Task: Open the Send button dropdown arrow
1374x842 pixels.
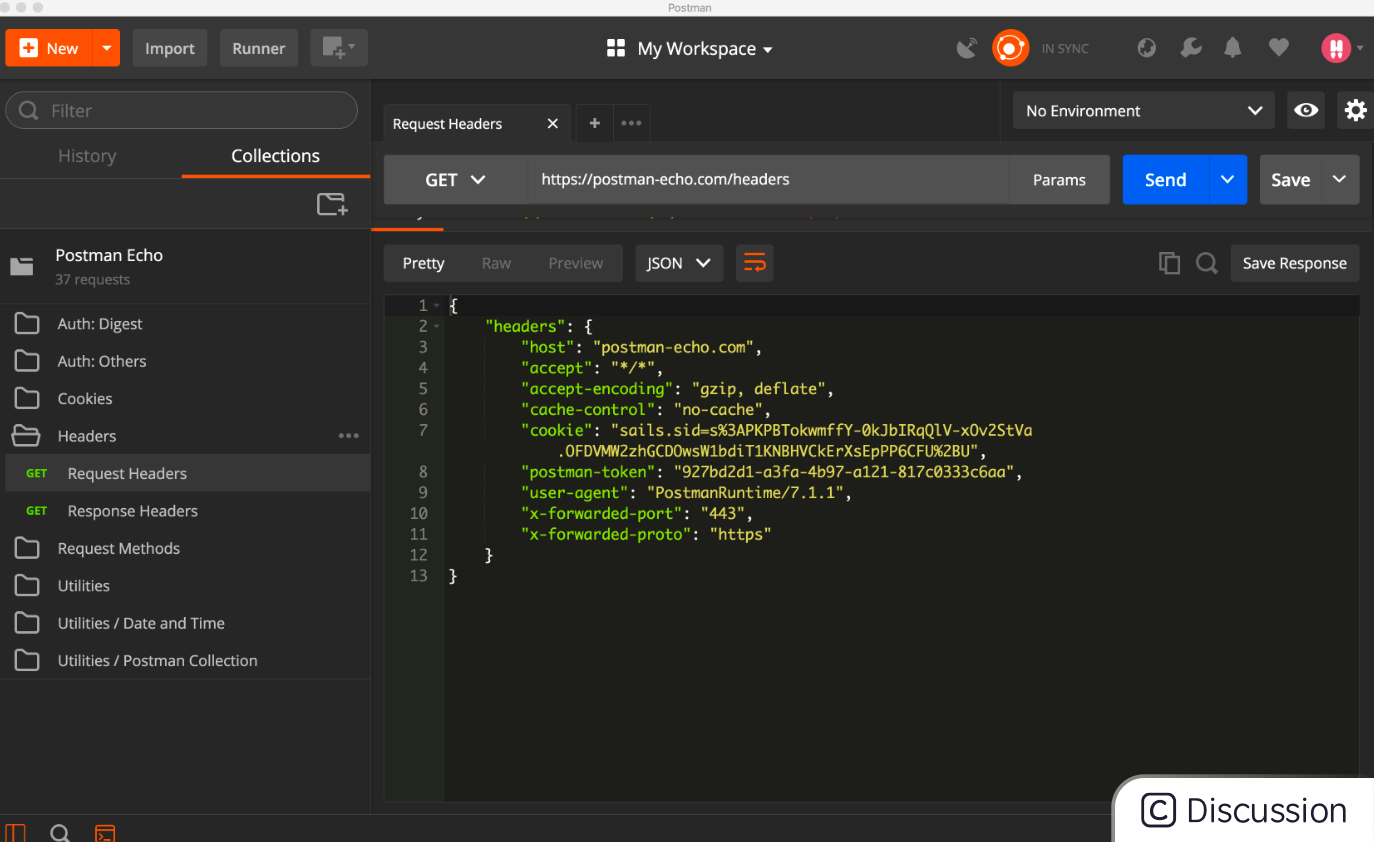Action: coord(1228,180)
